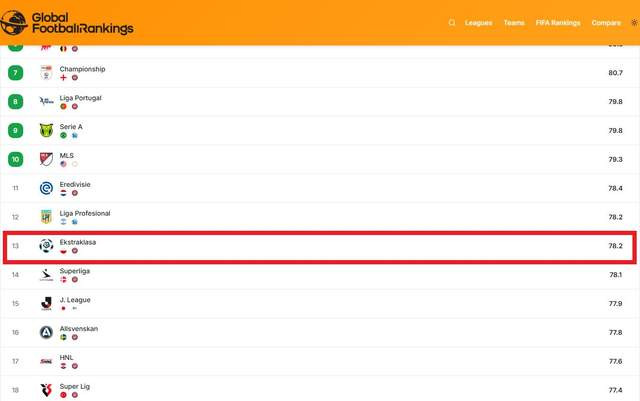Click the England flag under Championship
Viewport: 640px width, 401px height.
coord(63,78)
